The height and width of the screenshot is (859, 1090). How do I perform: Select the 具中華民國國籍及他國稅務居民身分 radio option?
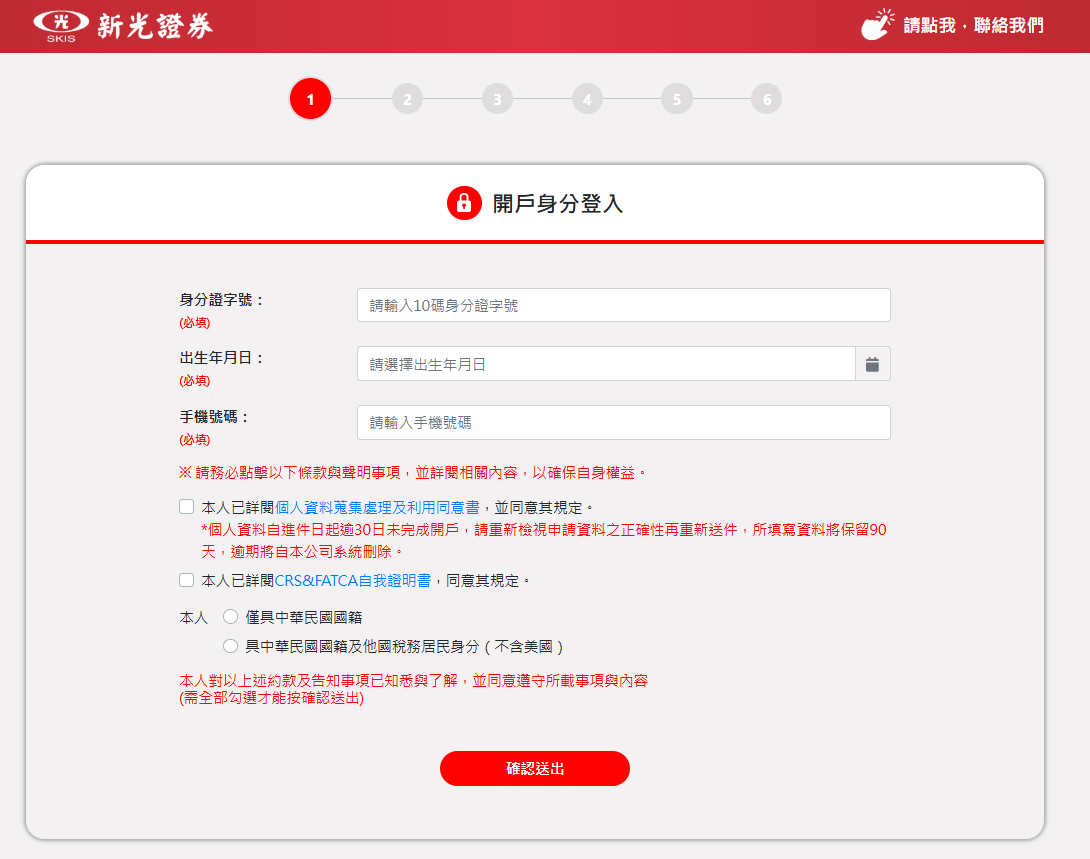tap(228, 644)
